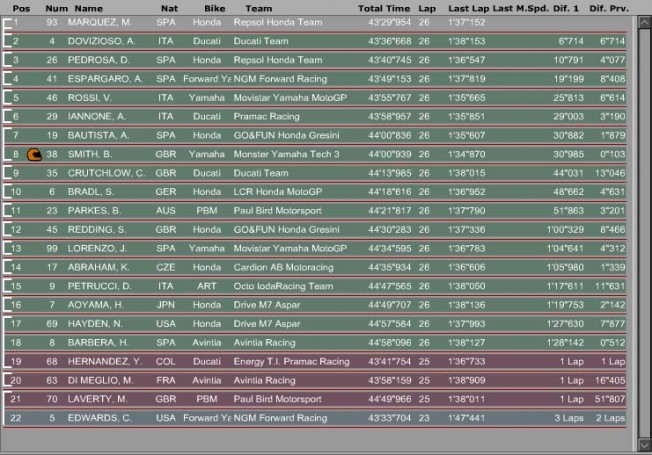652x455 pixels.
Task: Click the 13"046 gap in Crutchlow's row
Action: pyautogui.click(x=610, y=173)
